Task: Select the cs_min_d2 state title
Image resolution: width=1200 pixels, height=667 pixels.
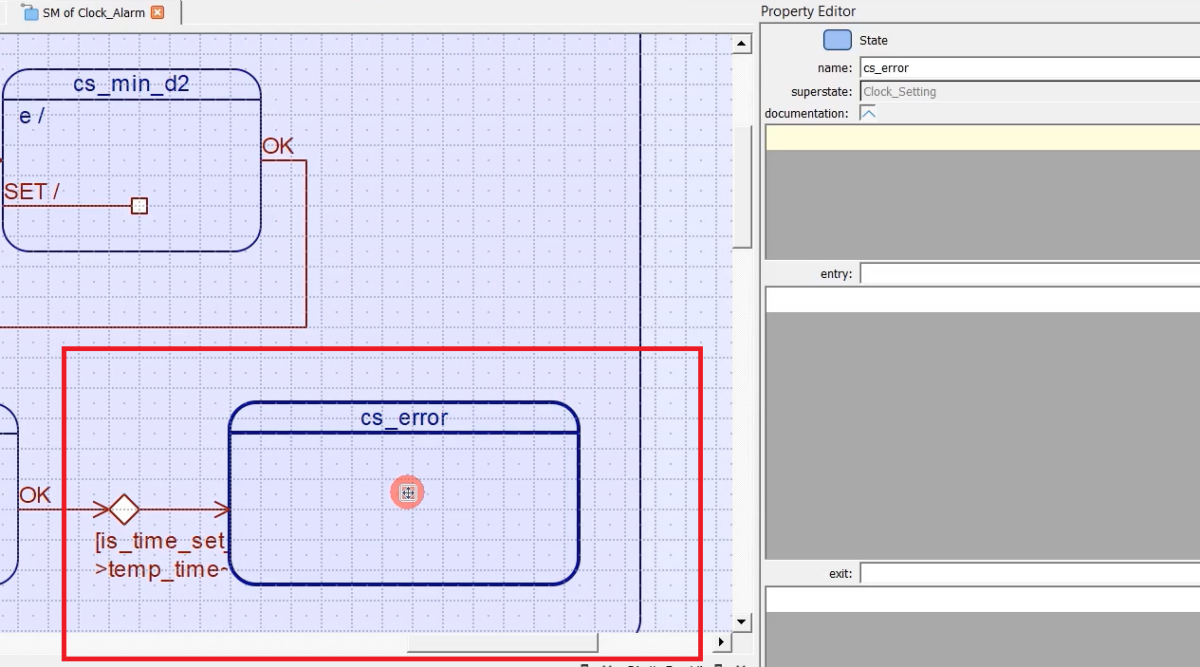Action: click(x=131, y=84)
